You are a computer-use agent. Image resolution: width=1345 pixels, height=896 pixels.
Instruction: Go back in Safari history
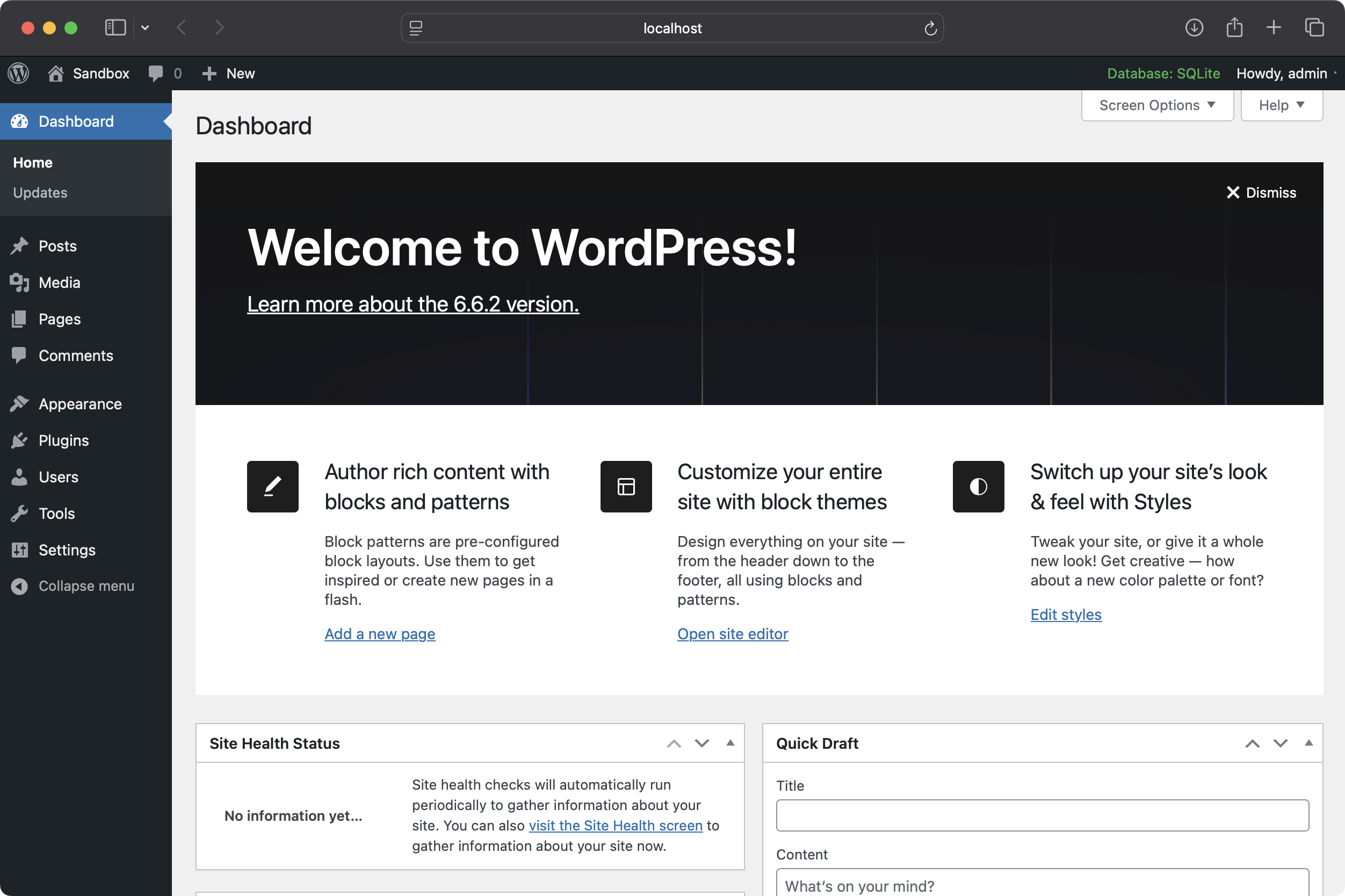tap(181, 27)
